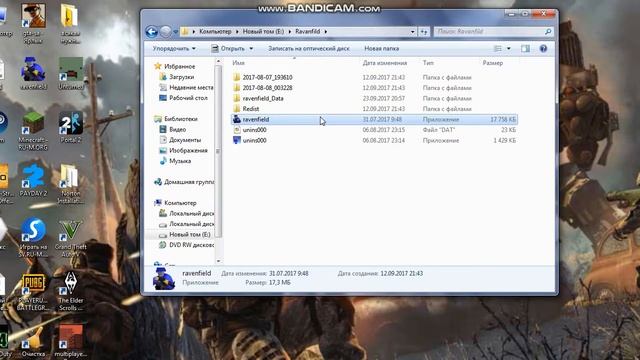Sort files by the Имя column
Screen dimensions: 640x360
pyautogui.click(x=238, y=63)
